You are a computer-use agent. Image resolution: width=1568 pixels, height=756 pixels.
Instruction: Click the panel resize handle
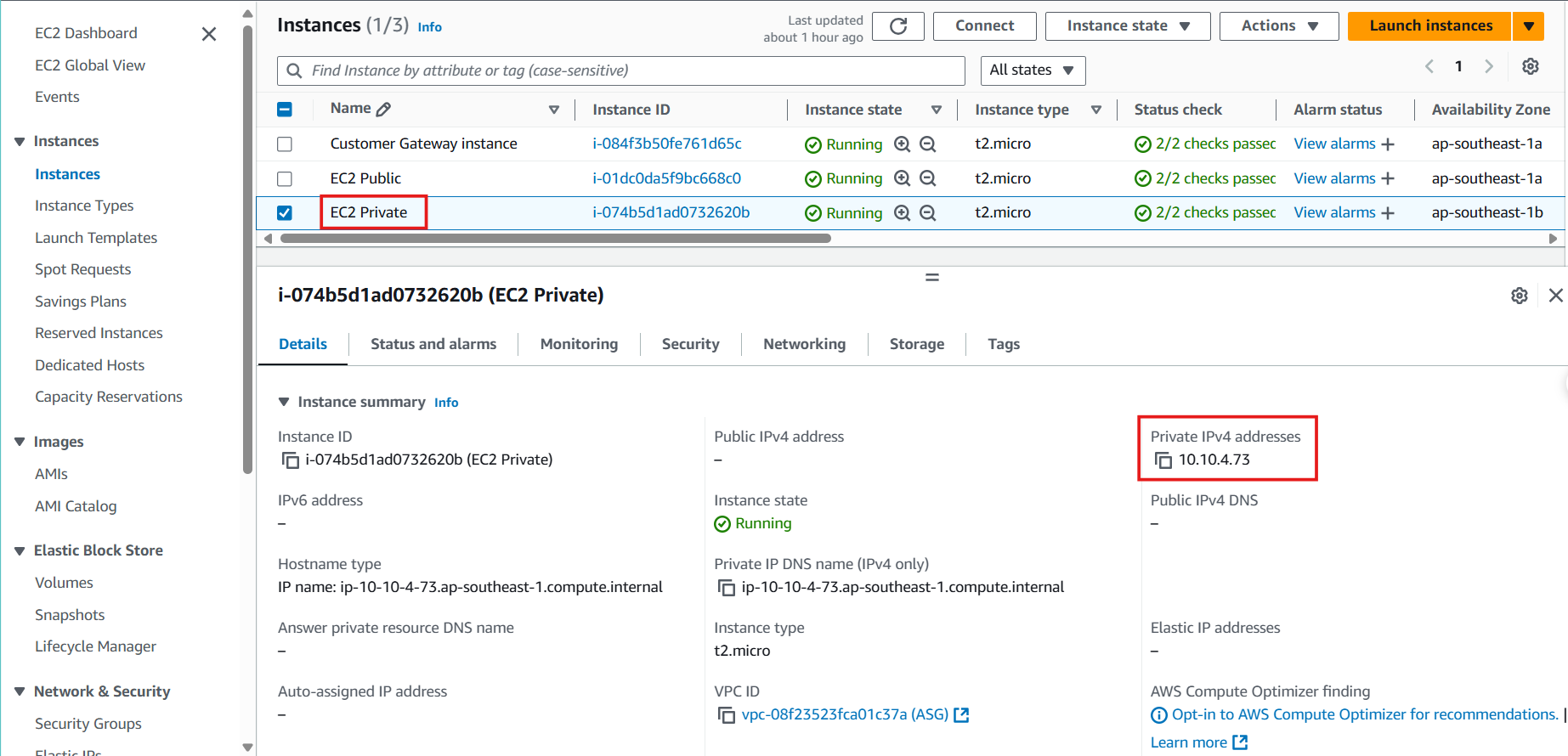click(932, 278)
